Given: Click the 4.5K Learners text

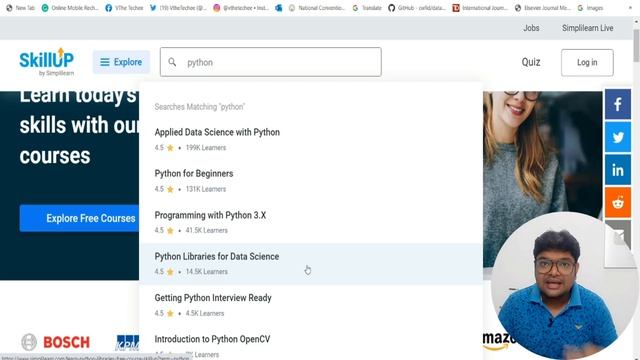Looking at the screenshot, I should tap(205, 313).
